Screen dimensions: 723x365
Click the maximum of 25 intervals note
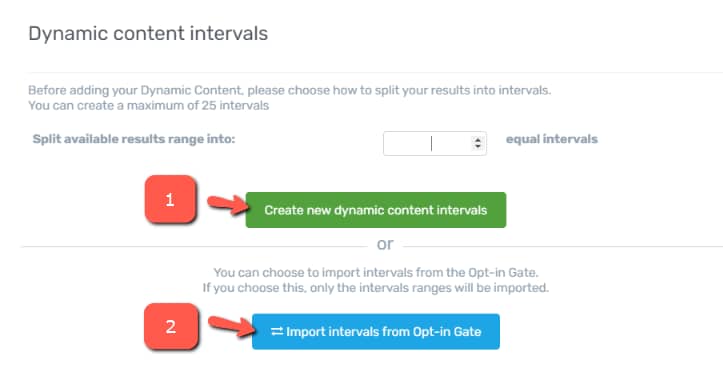pos(148,105)
